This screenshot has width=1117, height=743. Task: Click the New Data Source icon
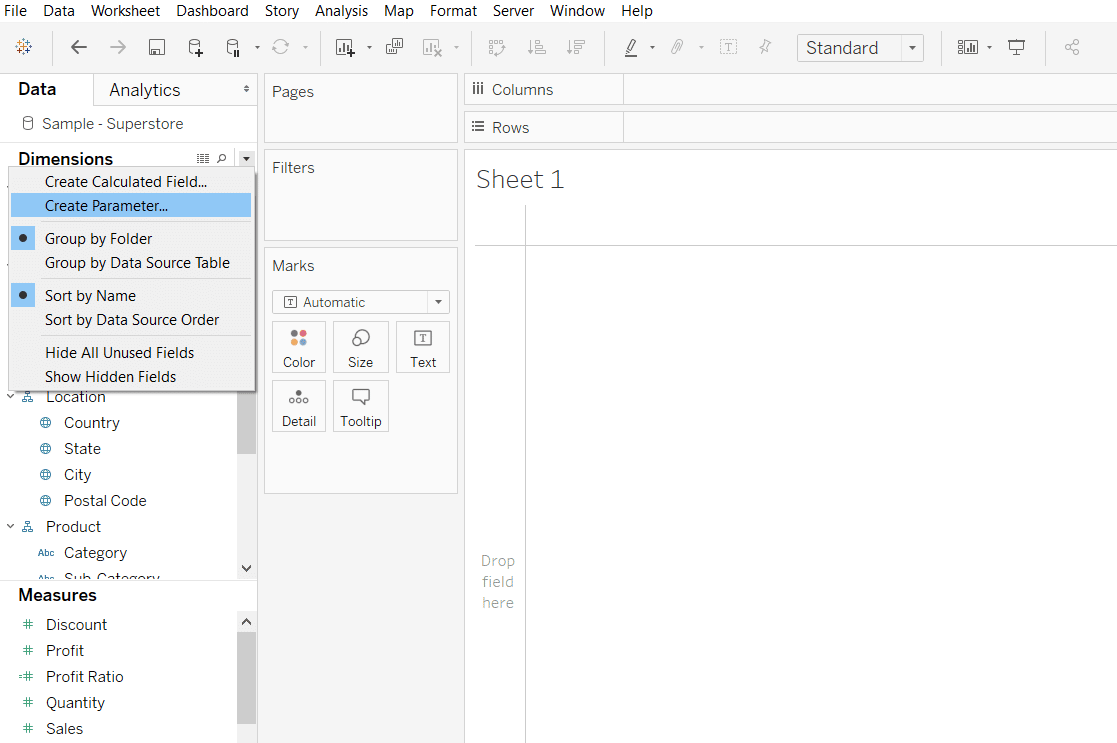(195, 47)
